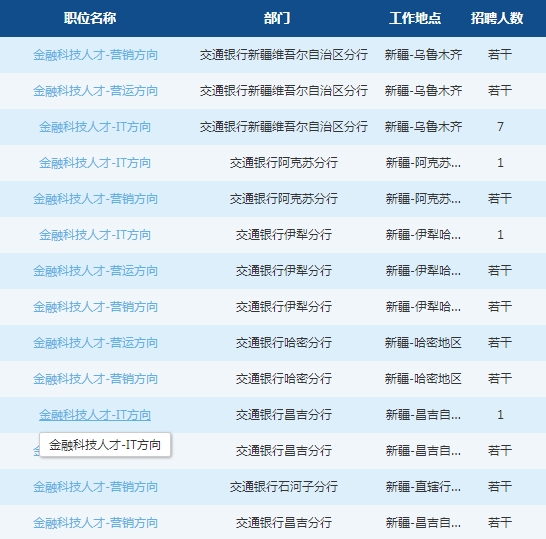
Task: Open the 营运方向 job for 新疆维吾尔自治区分行
Action: 95,91
